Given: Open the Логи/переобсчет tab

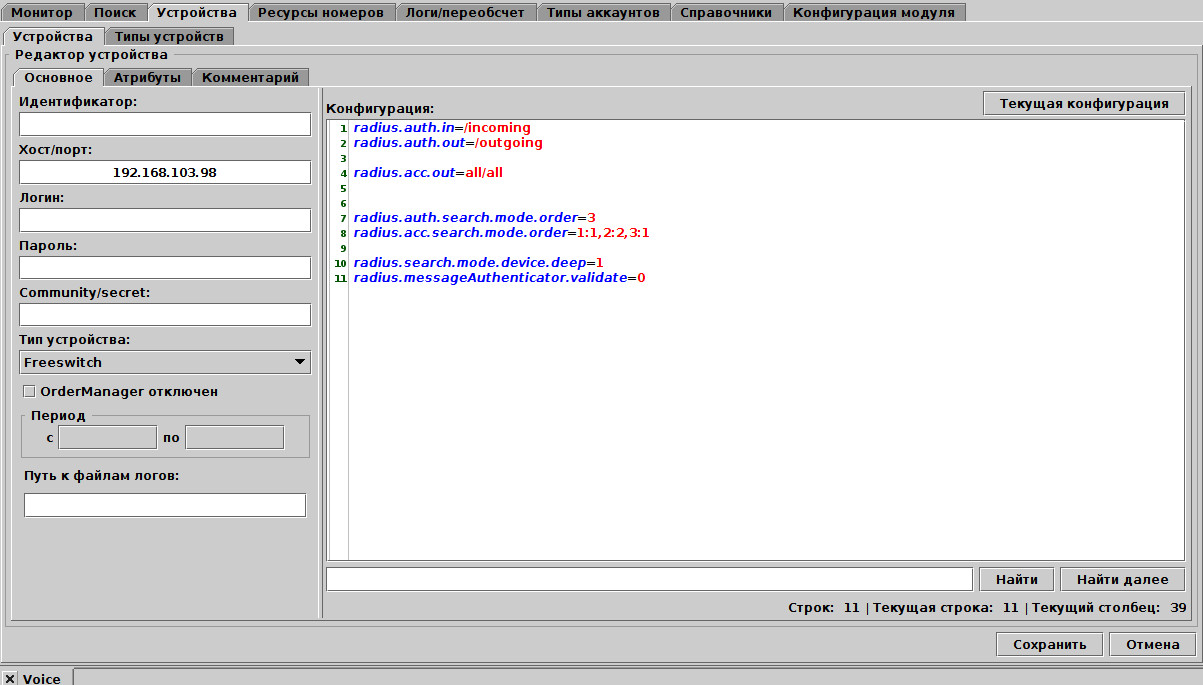Looking at the screenshot, I should (x=464, y=13).
